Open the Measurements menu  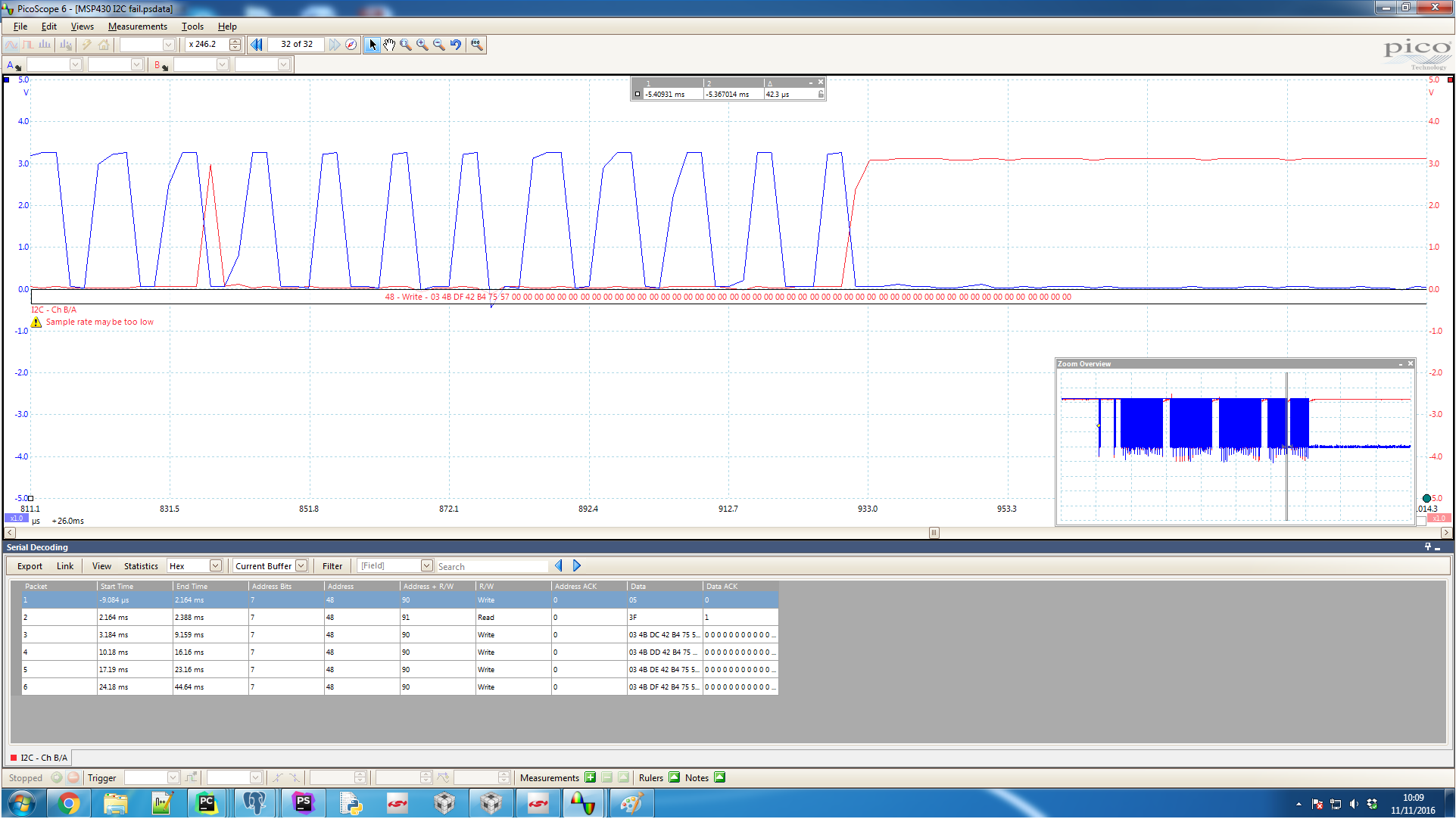coord(137,26)
